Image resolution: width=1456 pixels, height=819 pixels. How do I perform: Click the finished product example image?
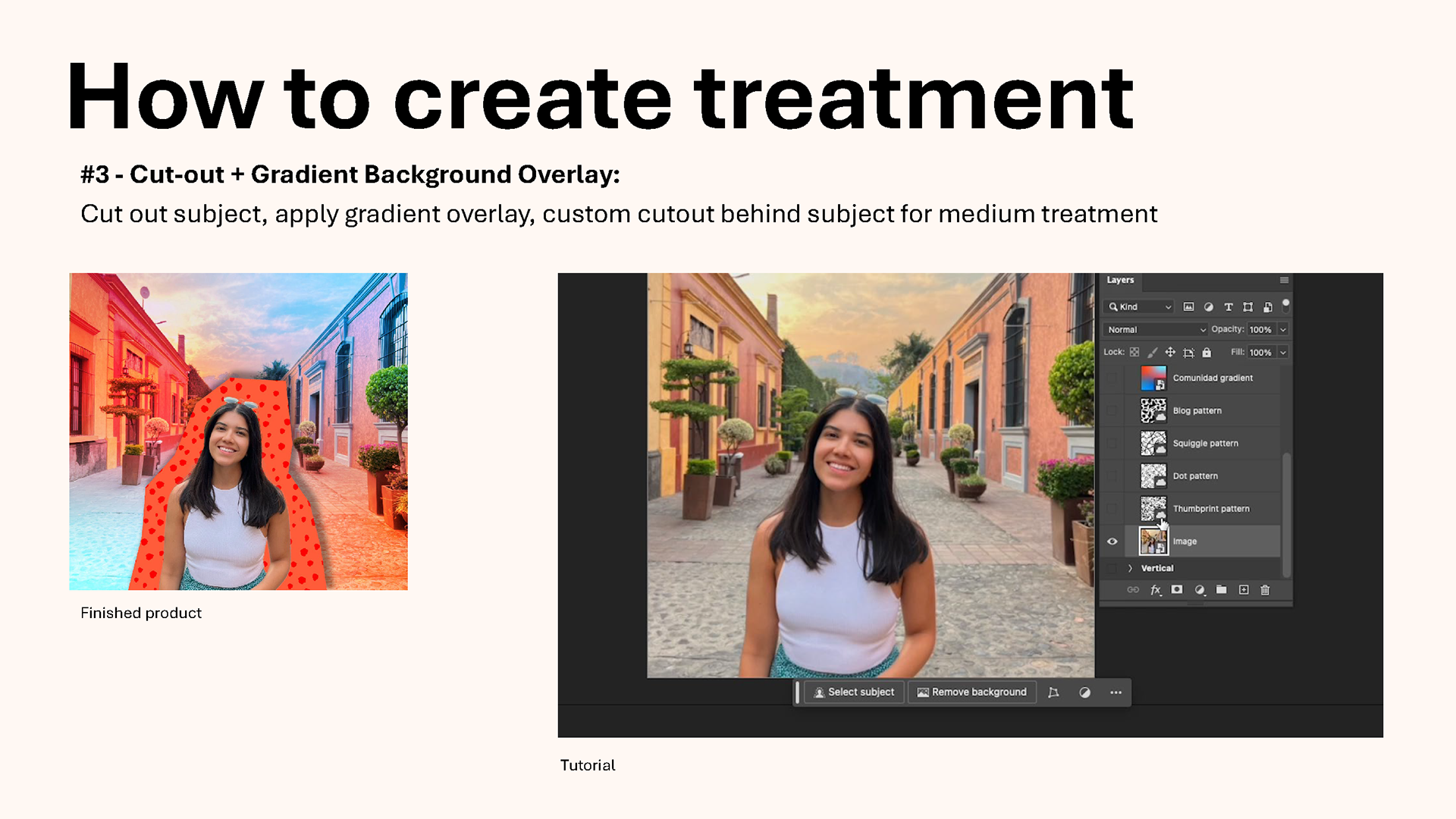tap(238, 431)
